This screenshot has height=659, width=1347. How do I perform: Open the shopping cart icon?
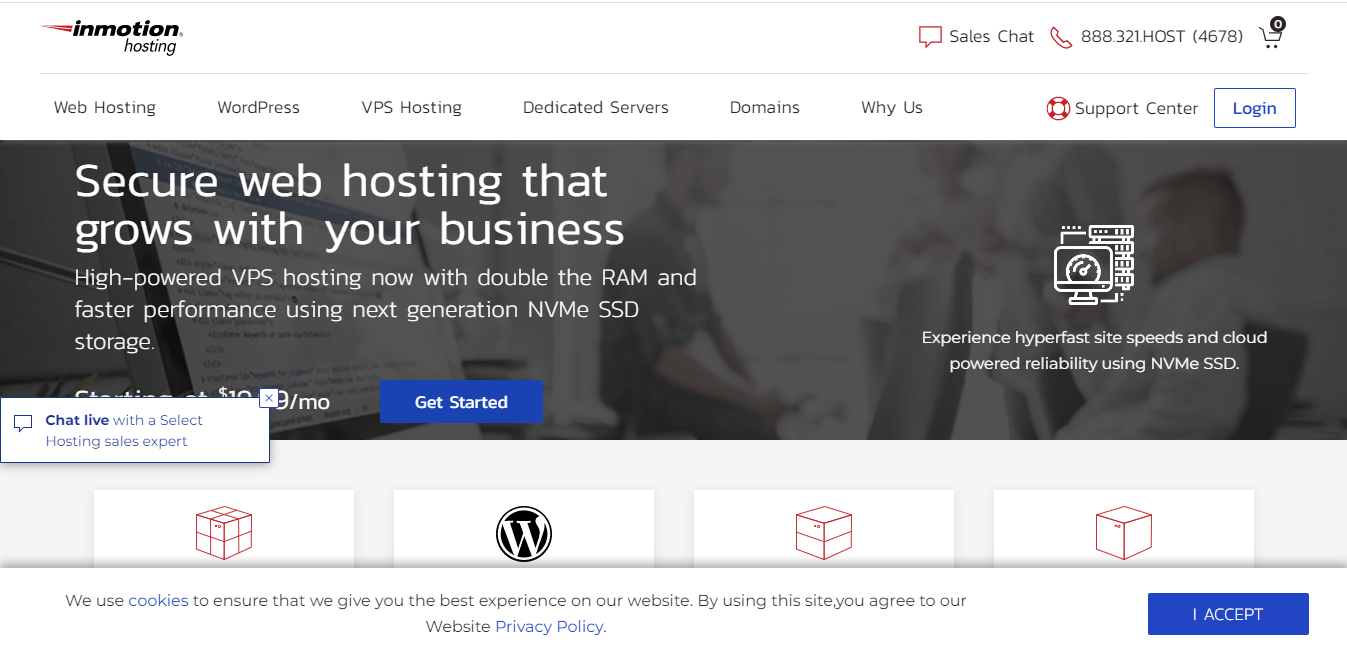[x=1270, y=37]
